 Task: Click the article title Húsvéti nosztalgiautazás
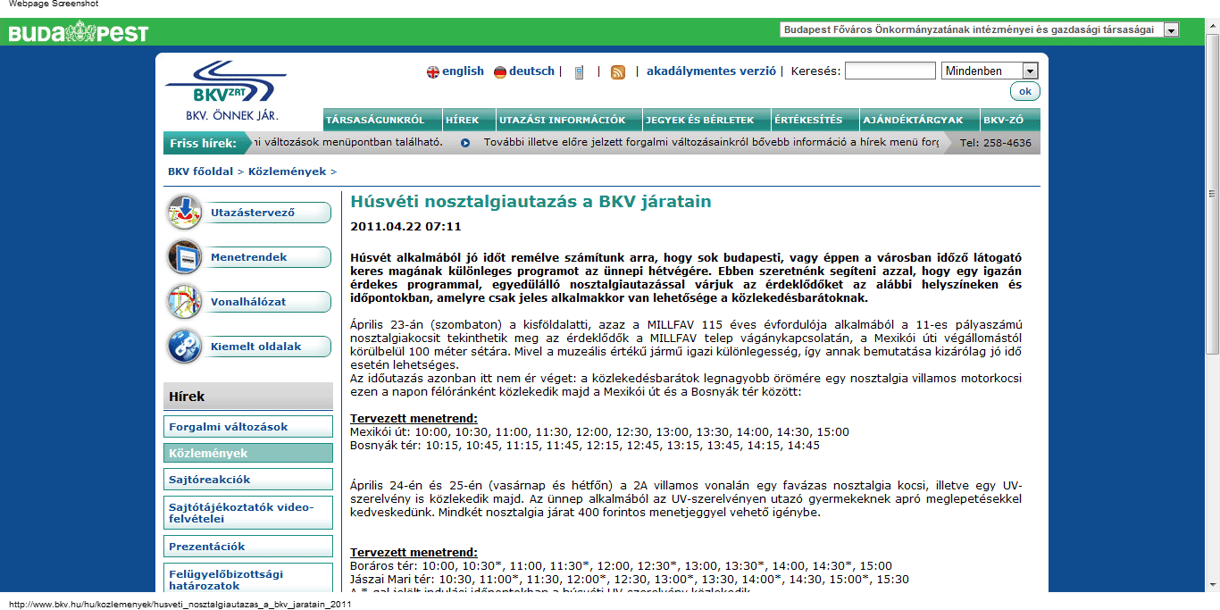pos(531,201)
